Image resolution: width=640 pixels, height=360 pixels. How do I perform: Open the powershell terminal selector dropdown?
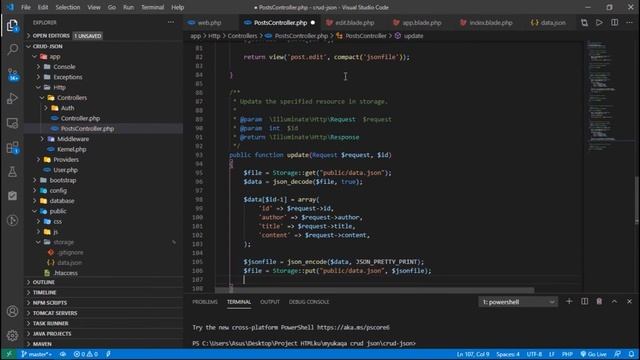tap(518, 302)
